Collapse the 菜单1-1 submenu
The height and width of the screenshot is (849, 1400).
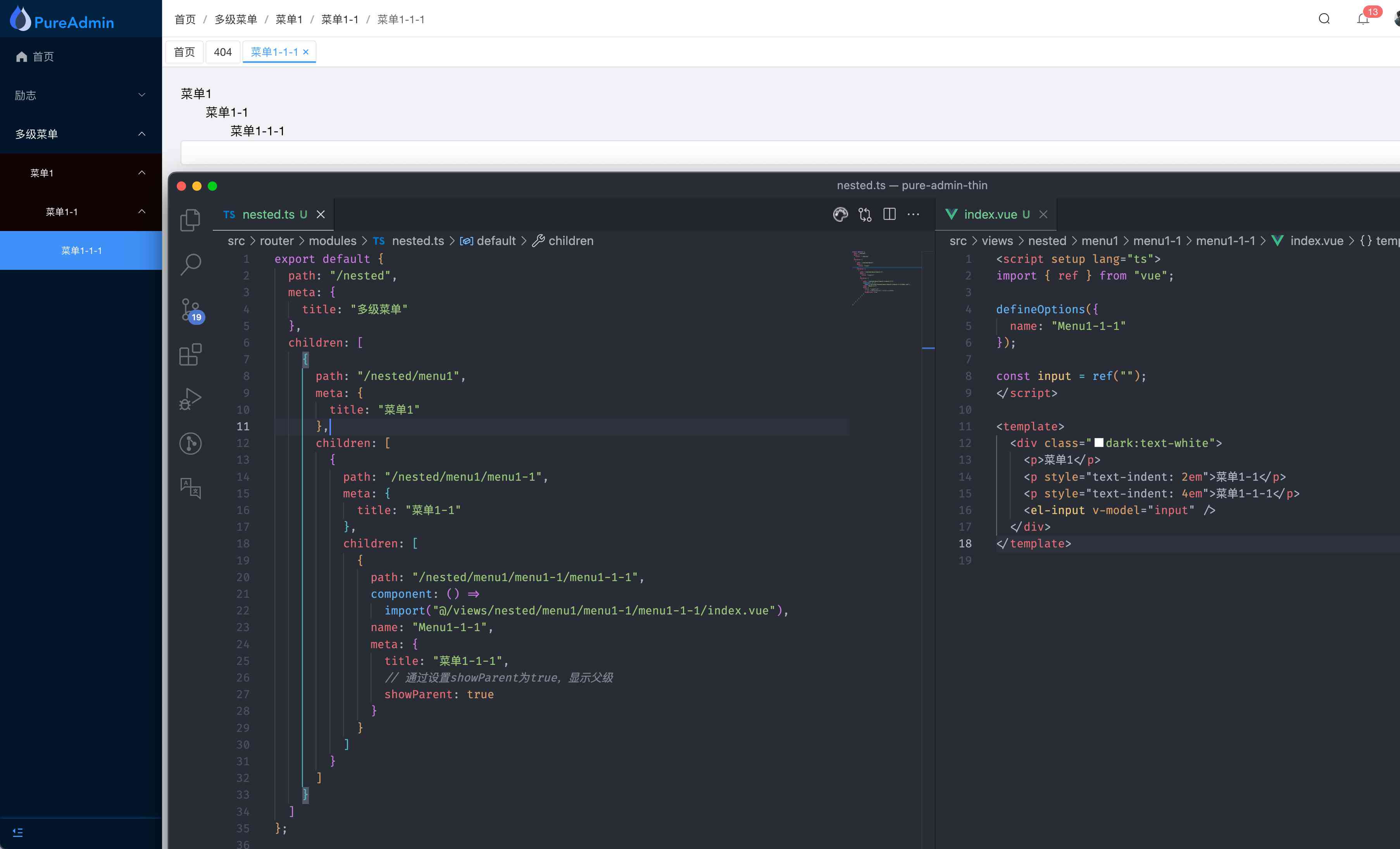(x=81, y=211)
